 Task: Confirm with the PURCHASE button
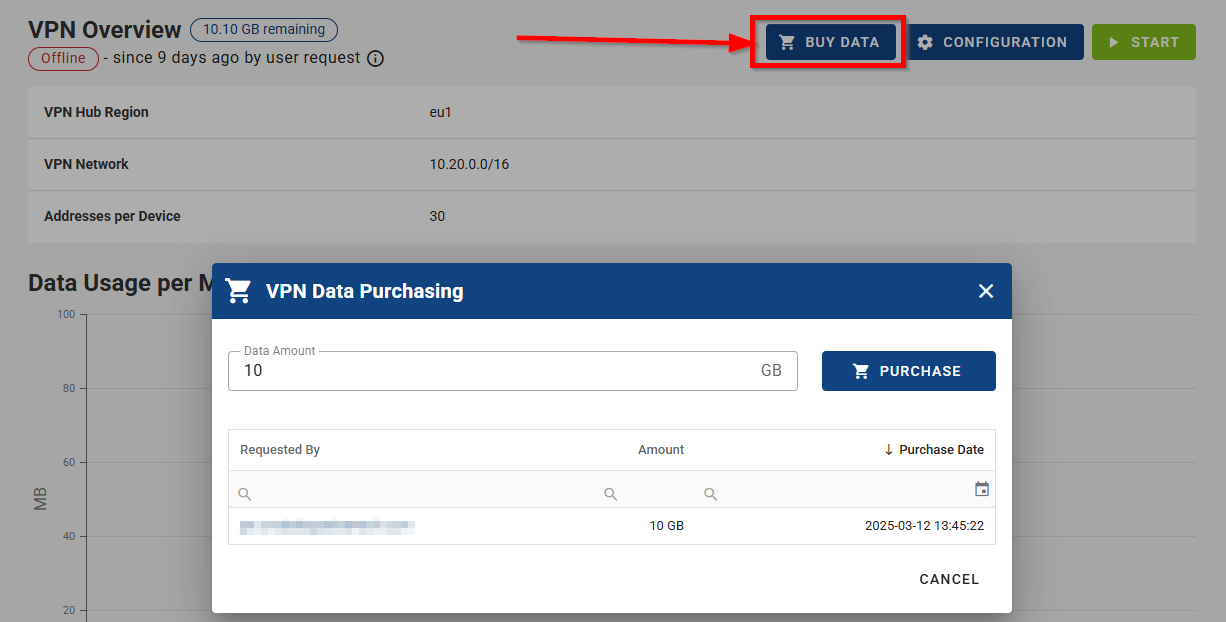coord(908,371)
